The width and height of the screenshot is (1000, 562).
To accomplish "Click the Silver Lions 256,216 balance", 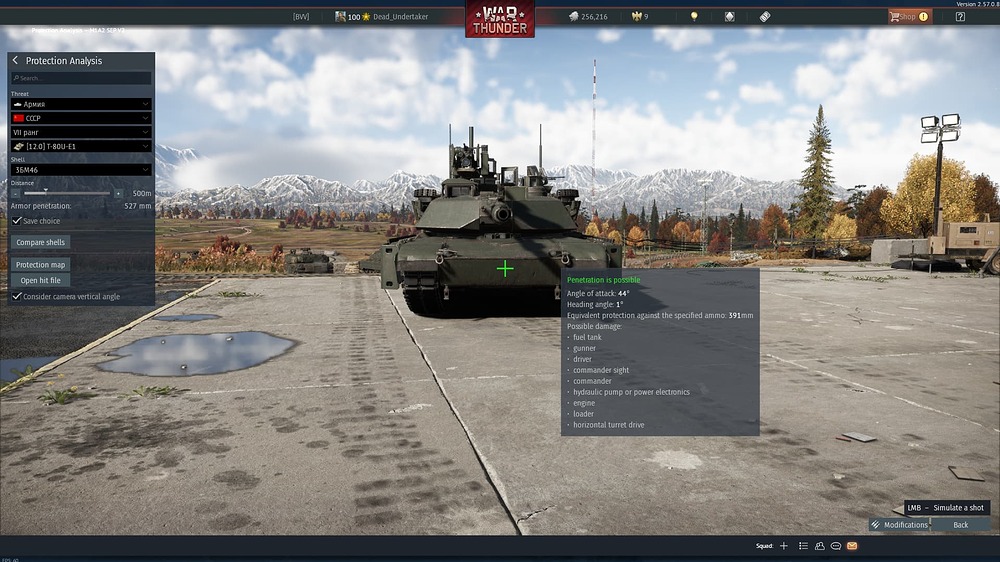I will 588,17.
